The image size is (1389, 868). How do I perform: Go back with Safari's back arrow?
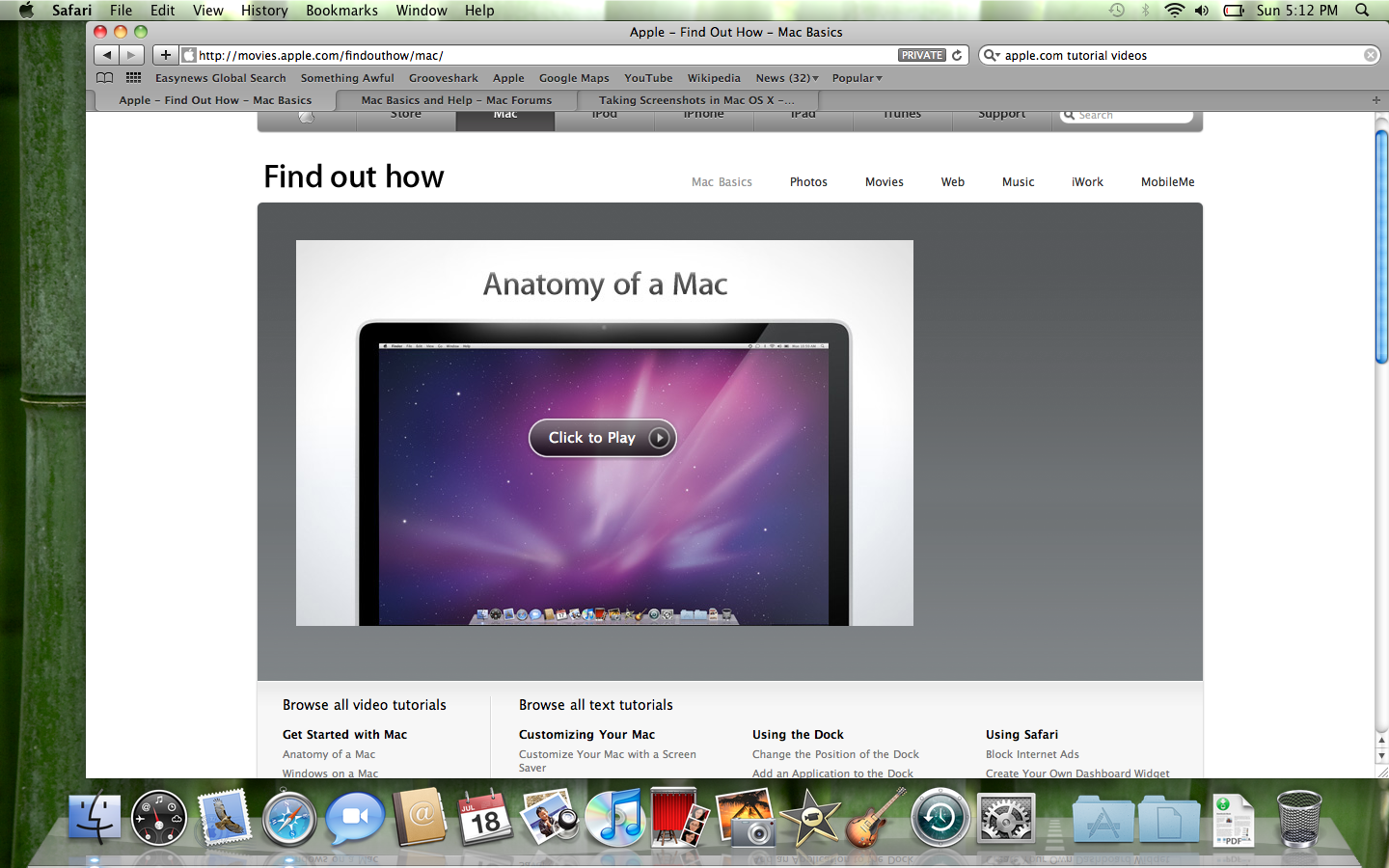click(x=107, y=55)
